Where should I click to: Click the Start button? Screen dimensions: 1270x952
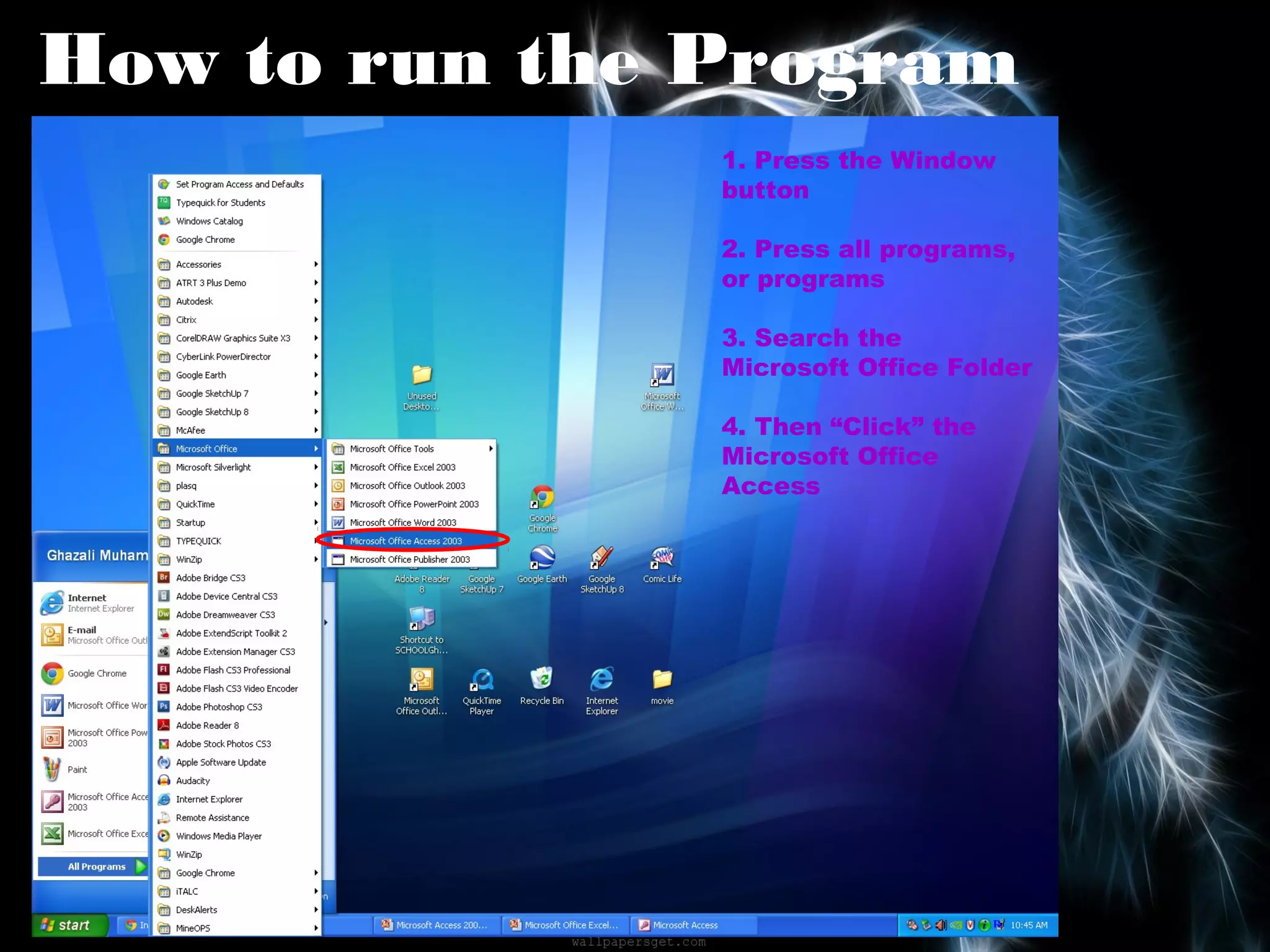(66, 925)
